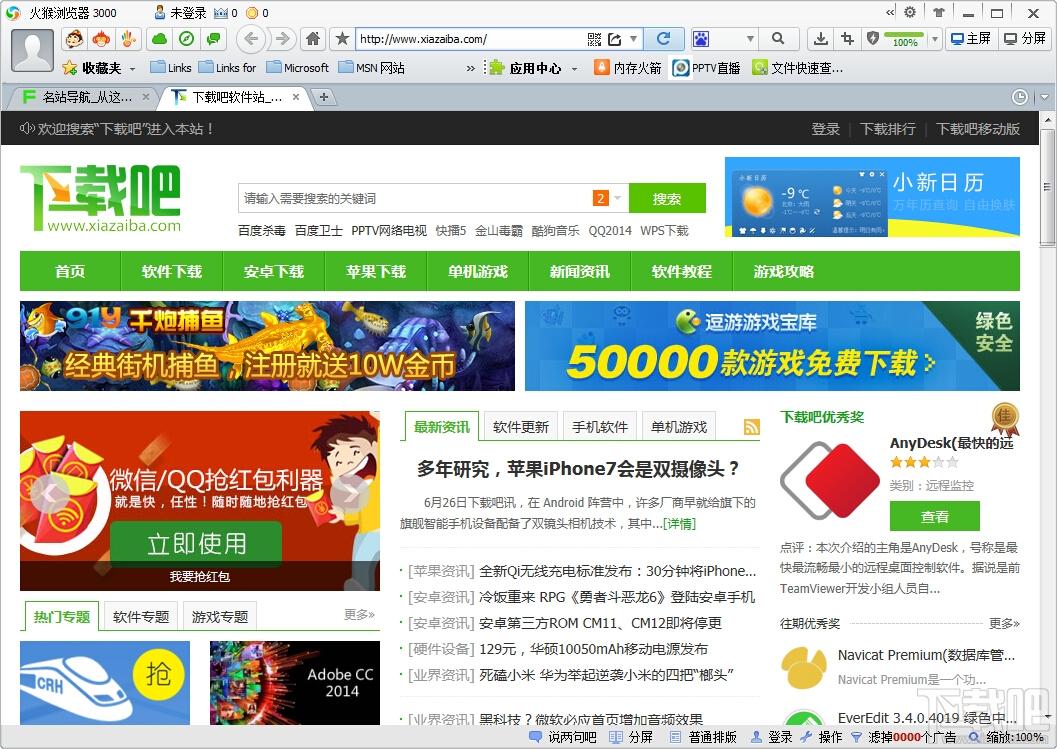
Task: Click the colorful hand toolbar icon
Action: pyautogui.click(x=127, y=39)
